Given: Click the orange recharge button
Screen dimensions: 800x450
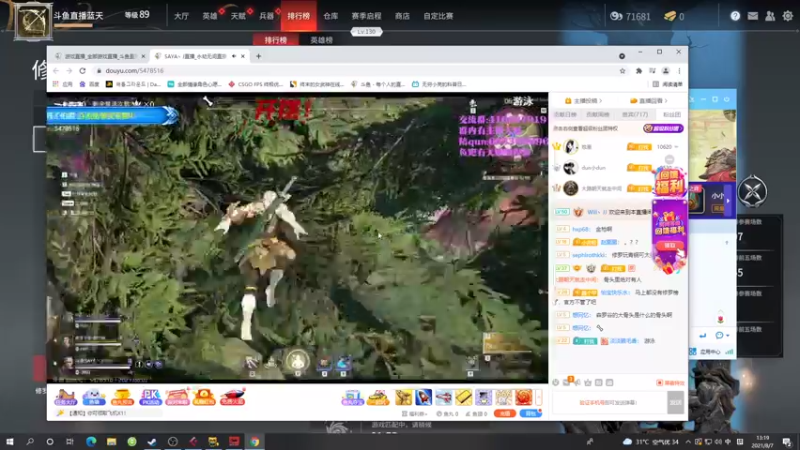Looking at the screenshot, I should (505, 413).
